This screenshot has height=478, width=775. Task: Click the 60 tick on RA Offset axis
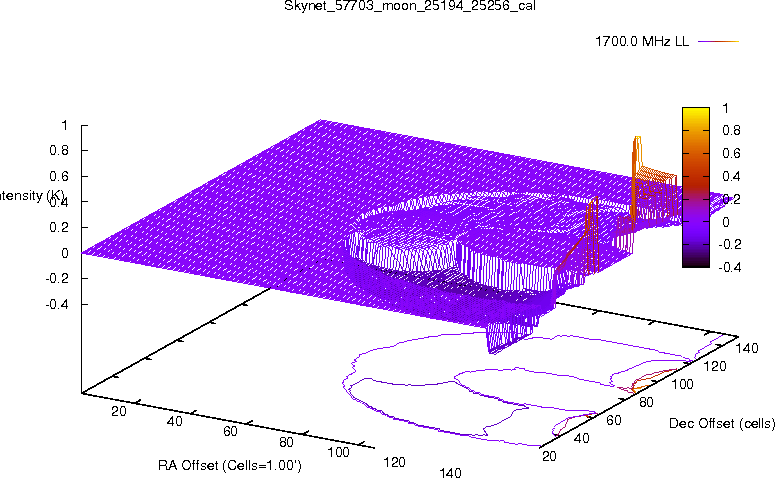[x=230, y=432]
